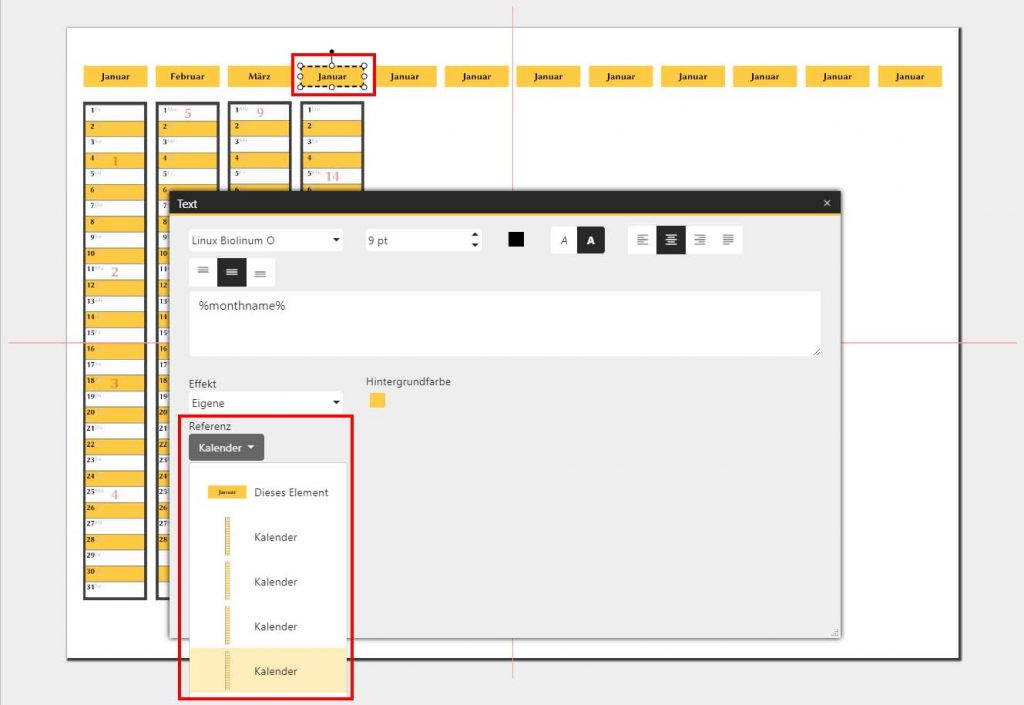Align text to the left
Image resolution: width=1024 pixels, height=705 pixels.
coord(642,240)
